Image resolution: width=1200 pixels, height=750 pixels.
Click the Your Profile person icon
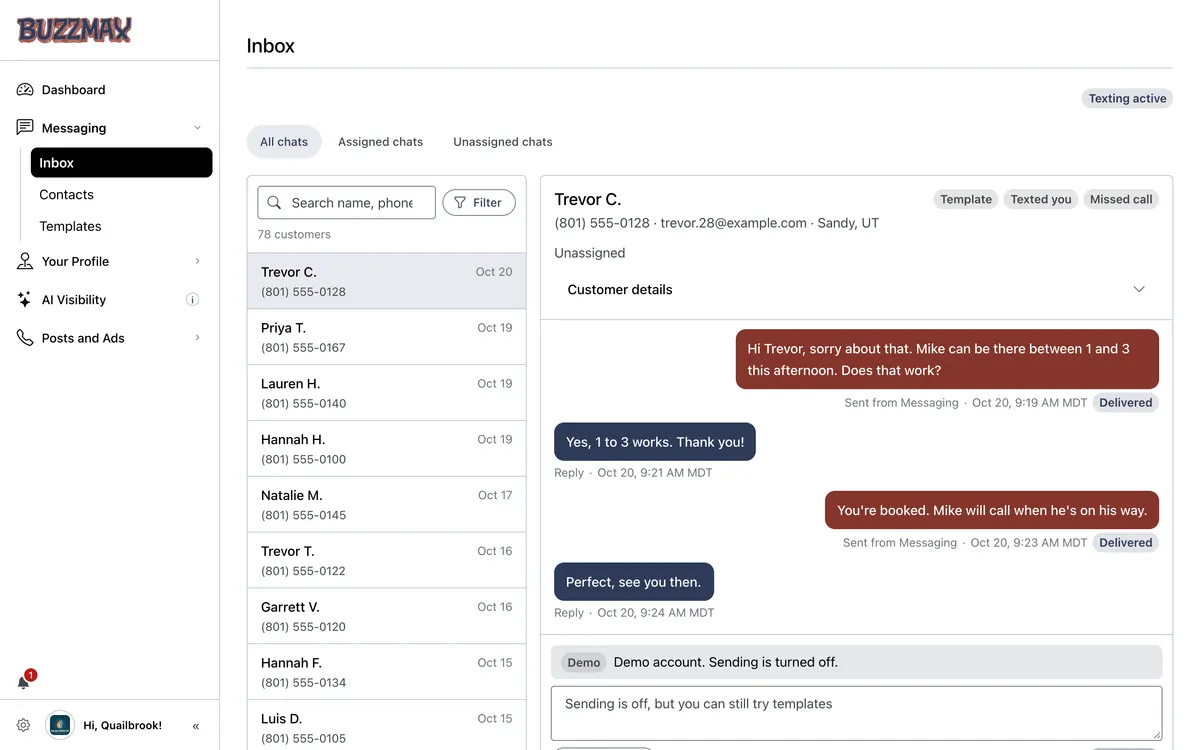[x=25, y=261]
